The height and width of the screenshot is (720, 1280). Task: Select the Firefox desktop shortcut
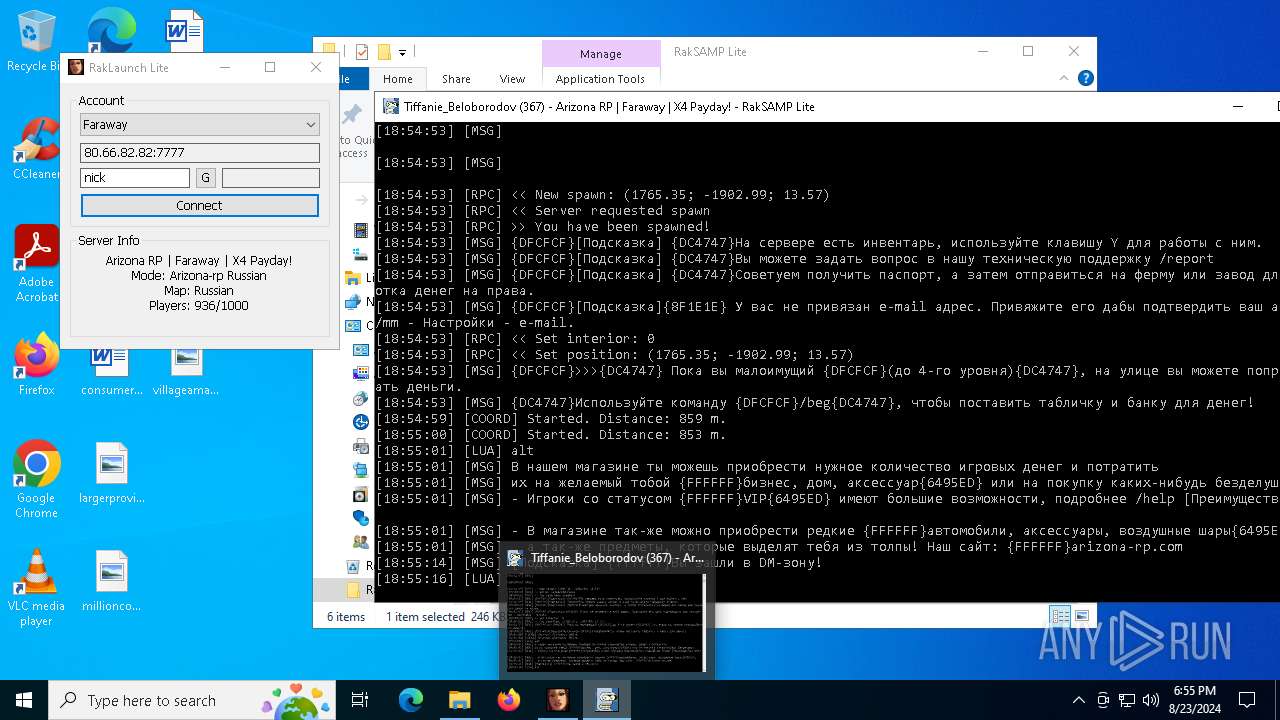[x=36, y=364]
